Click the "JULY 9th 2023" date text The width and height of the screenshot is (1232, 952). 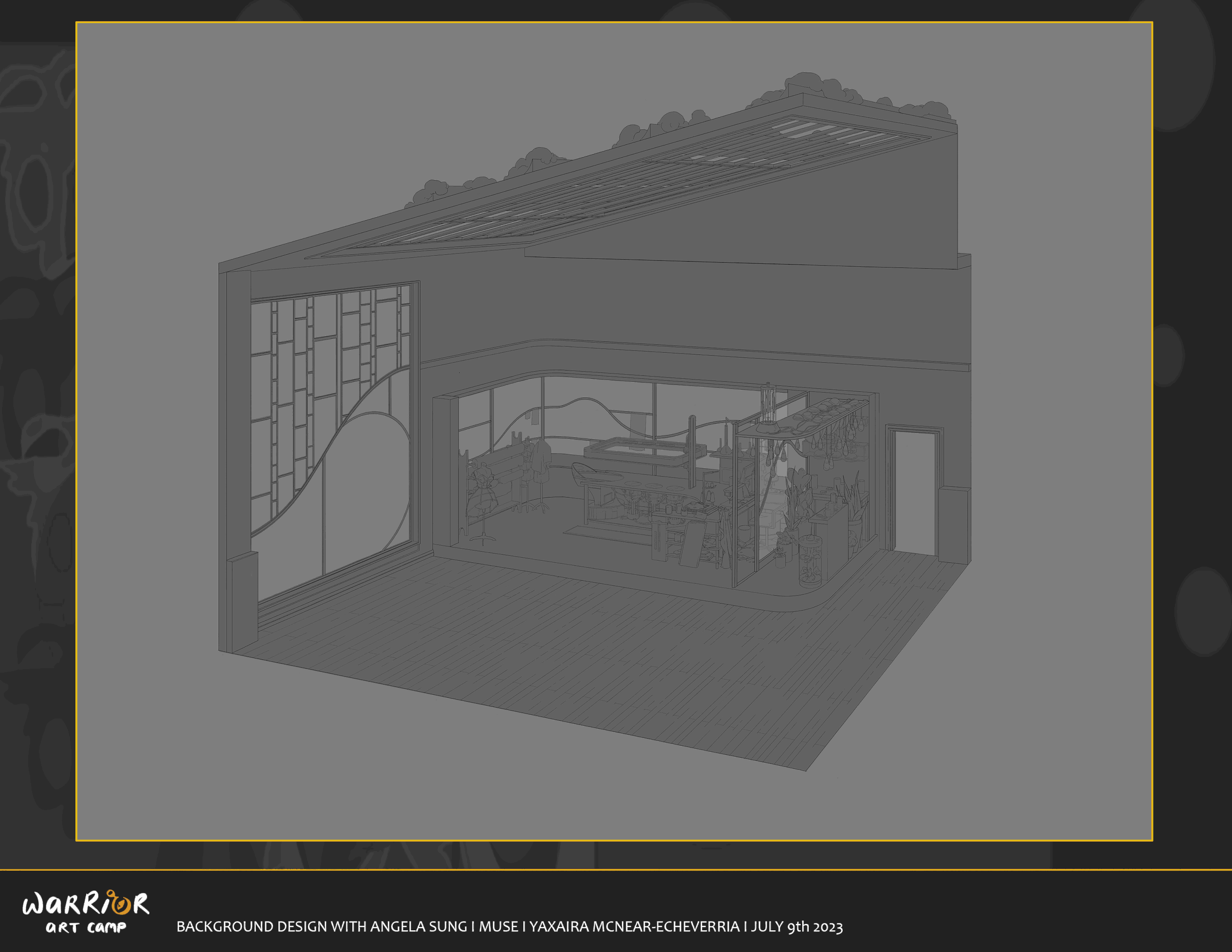click(796, 926)
